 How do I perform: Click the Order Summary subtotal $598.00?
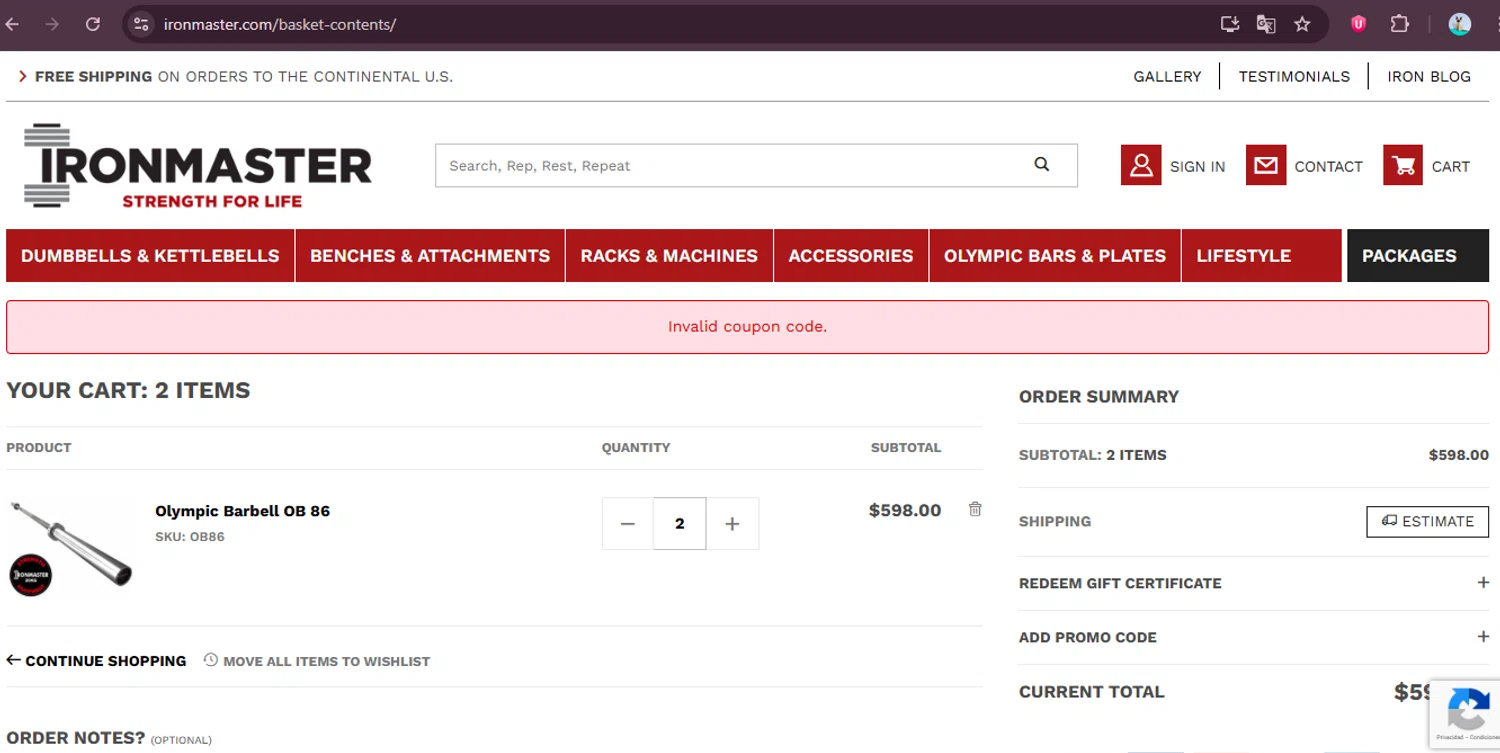pos(1458,455)
